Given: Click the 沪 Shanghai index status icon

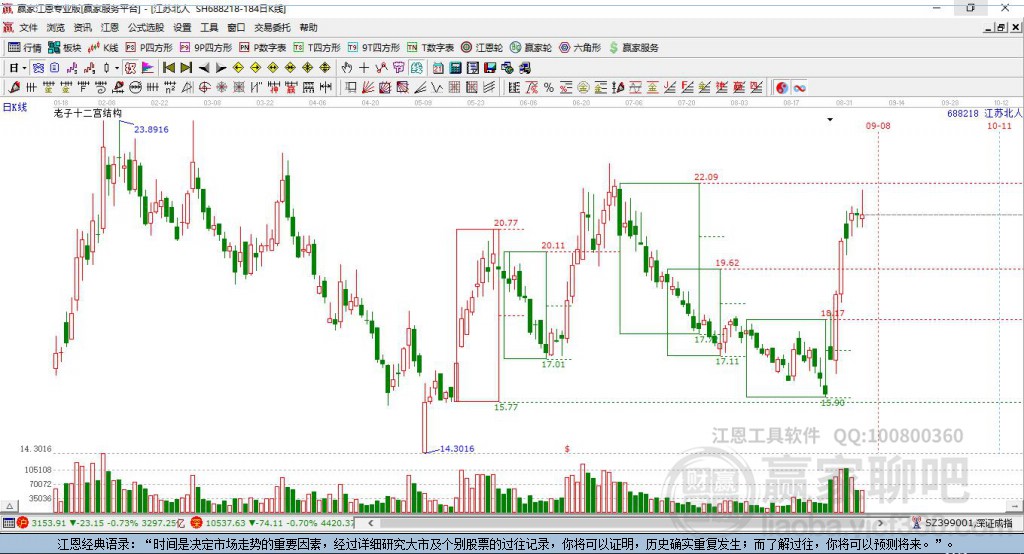Looking at the screenshot, I should (x=23, y=523).
